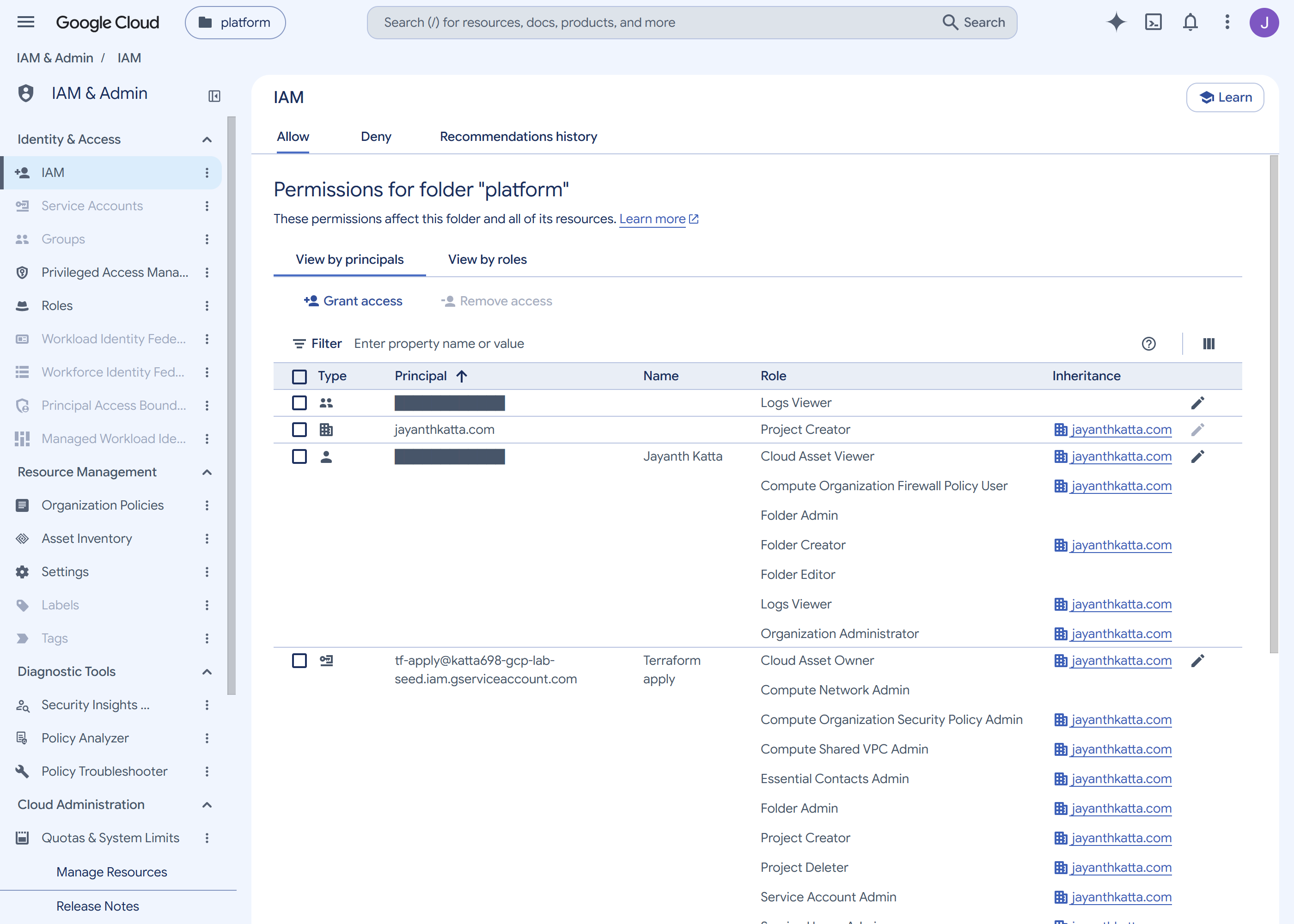The image size is (1294, 924).
Task: Collapse the Identity & Access section
Action: point(207,140)
